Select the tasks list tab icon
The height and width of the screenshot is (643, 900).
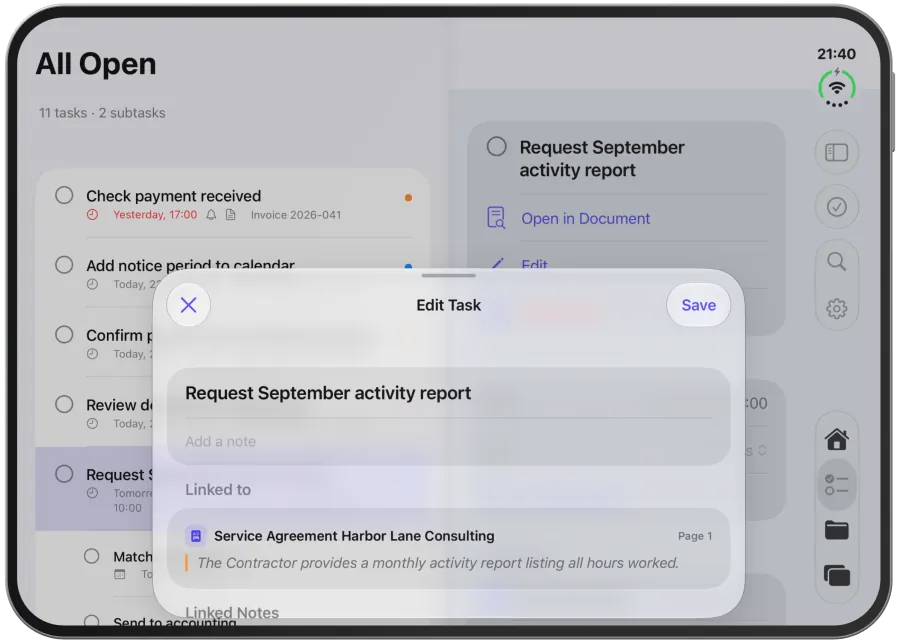pyautogui.click(x=836, y=485)
